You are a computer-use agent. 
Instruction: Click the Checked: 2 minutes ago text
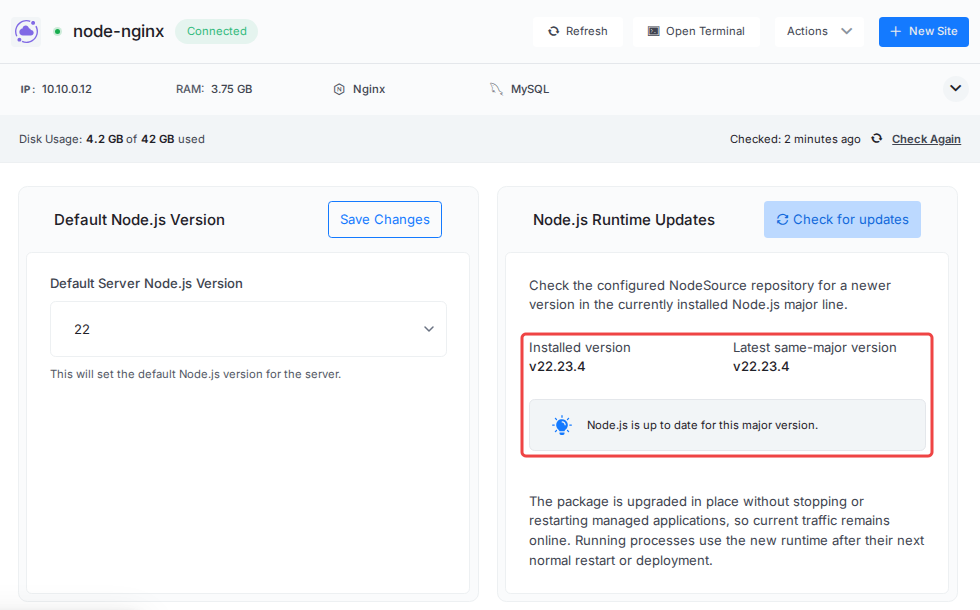click(x=795, y=139)
